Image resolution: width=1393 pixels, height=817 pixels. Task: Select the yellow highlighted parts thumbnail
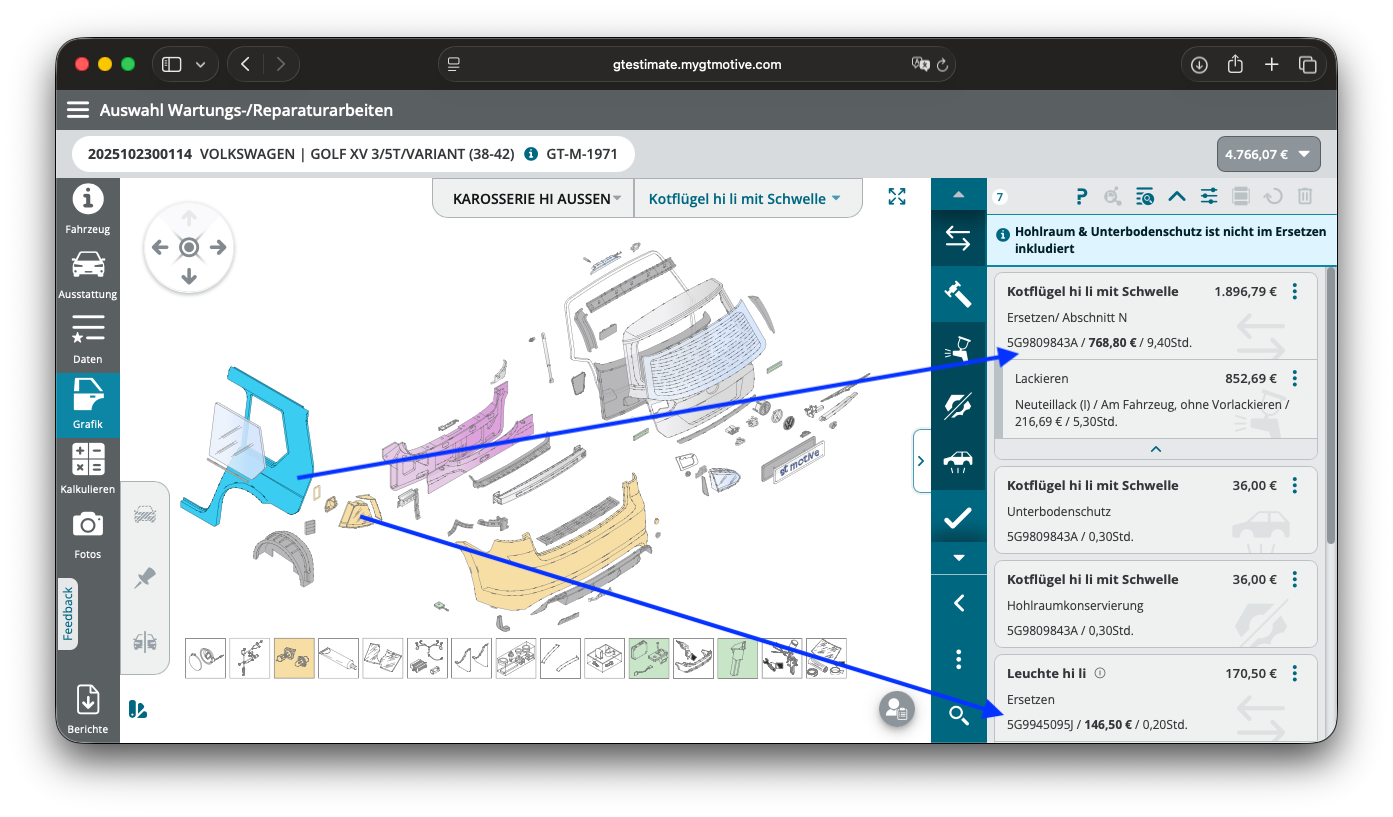(294, 659)
